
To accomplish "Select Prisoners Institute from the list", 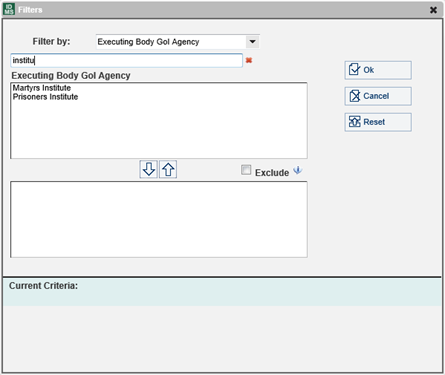I will pos(45,97).
